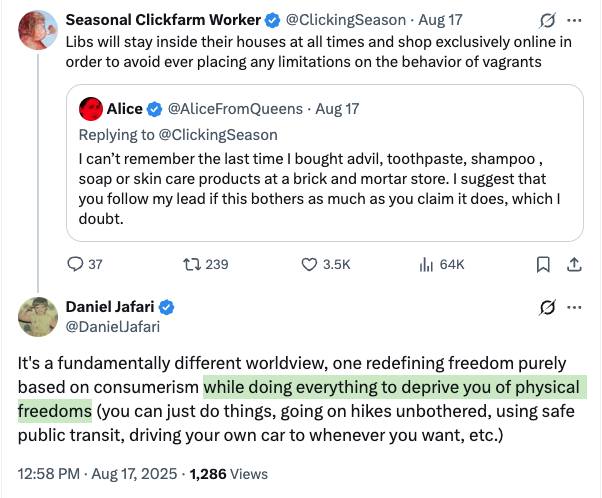Open more options menu on top tweet
The height and width of the screenshot is (498, 602).
tap(574, 19)
